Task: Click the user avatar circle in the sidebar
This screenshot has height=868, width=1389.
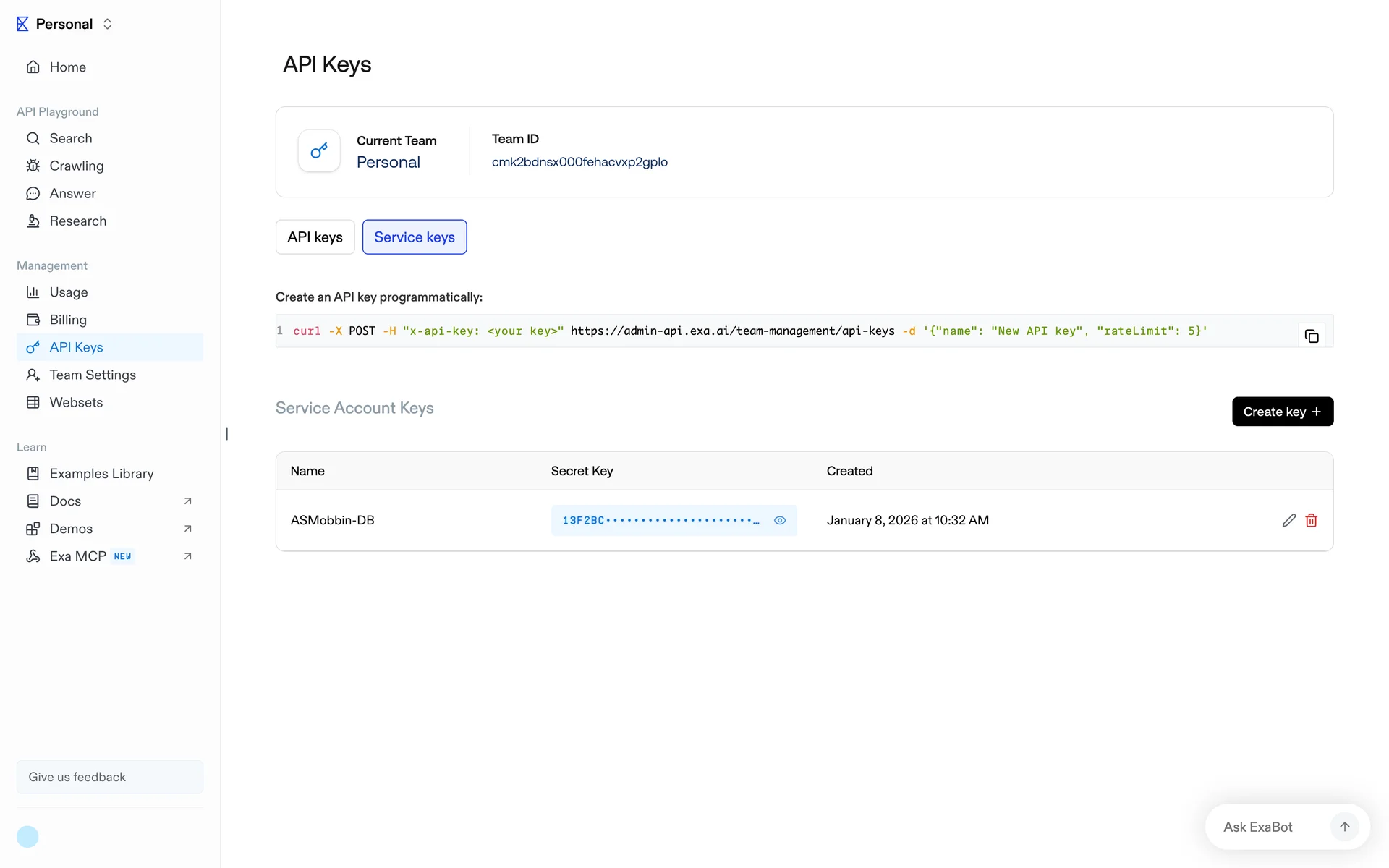Action: point(27,836)
